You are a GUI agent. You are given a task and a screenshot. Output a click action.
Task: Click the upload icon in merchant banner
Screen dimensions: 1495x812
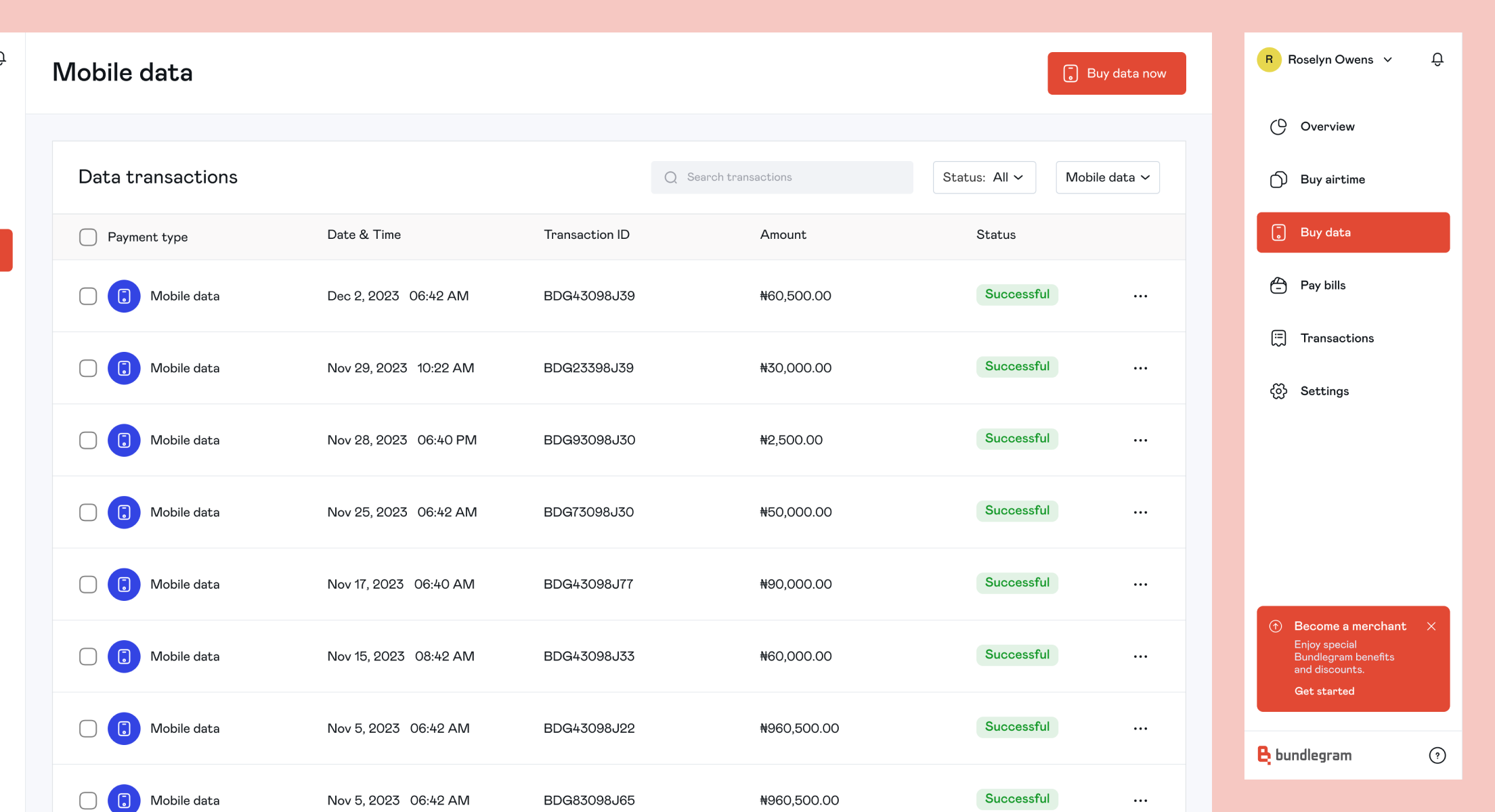click(x=1276, y=626)
